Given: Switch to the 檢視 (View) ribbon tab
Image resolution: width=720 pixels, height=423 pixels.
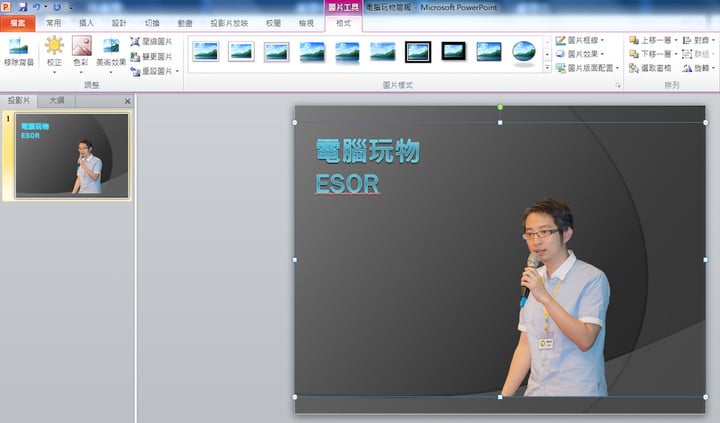Looking at the screenshot, I should click(306, 23).
